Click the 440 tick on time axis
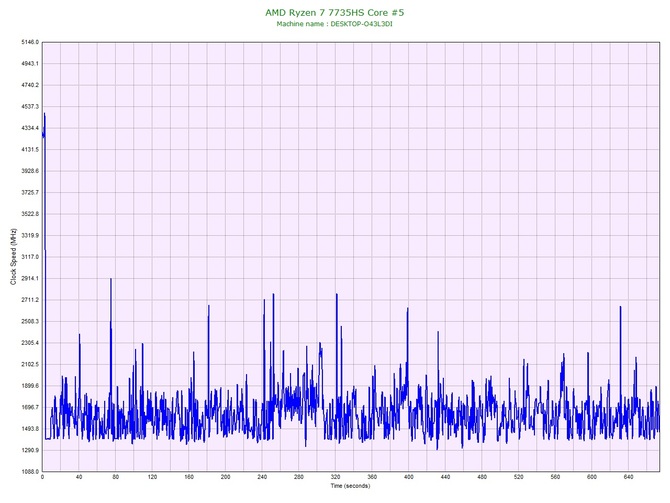This screenshot has height=503, width=670. pos(445,477)
